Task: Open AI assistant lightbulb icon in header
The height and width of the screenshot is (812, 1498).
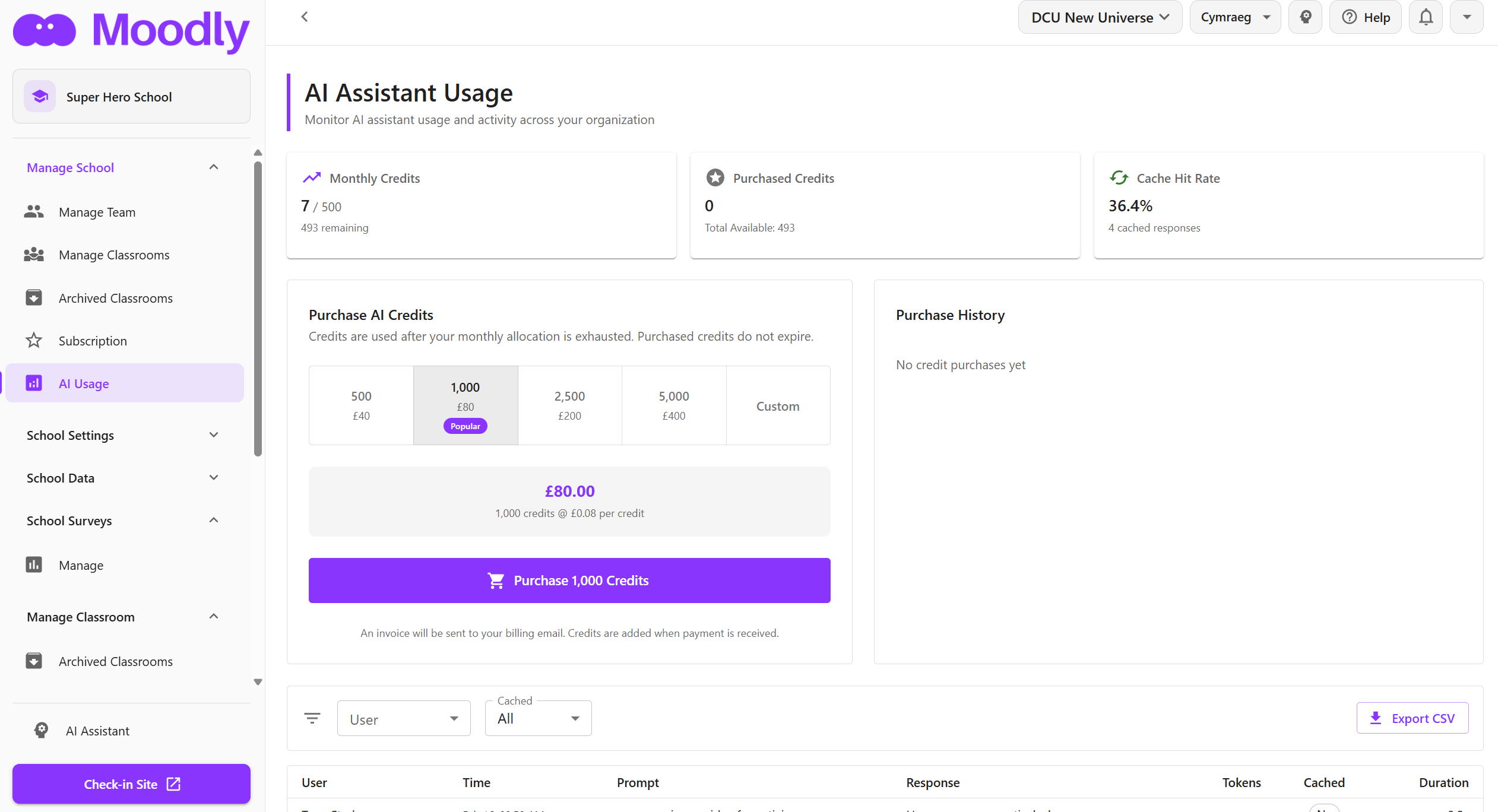Action: [x=1305, y=17]
